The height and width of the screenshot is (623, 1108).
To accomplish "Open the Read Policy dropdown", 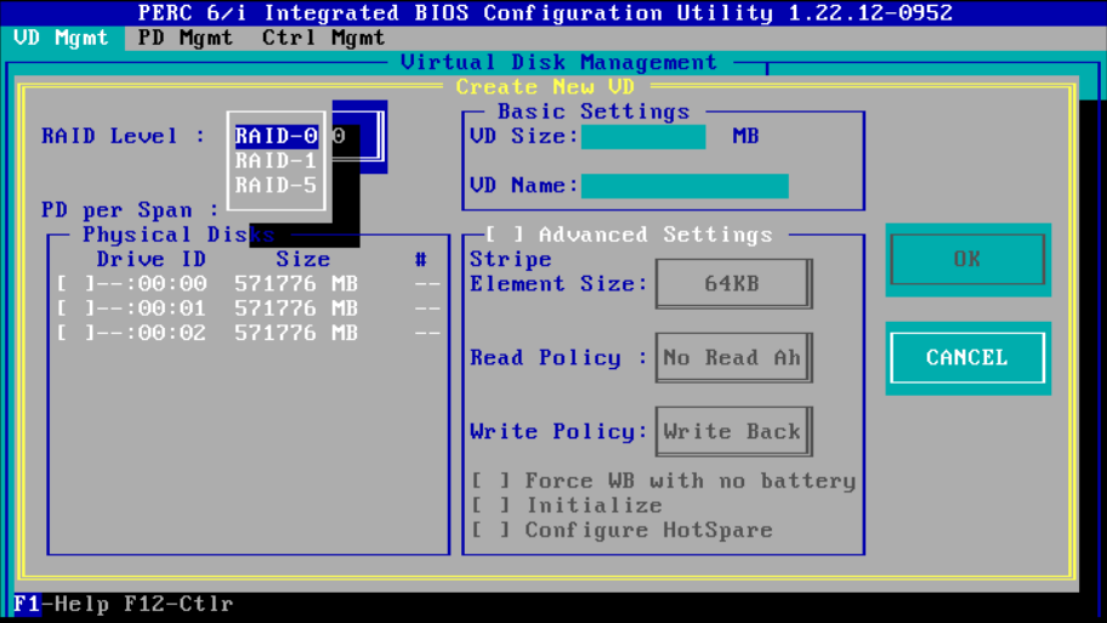I will click(x=733, y=358).
